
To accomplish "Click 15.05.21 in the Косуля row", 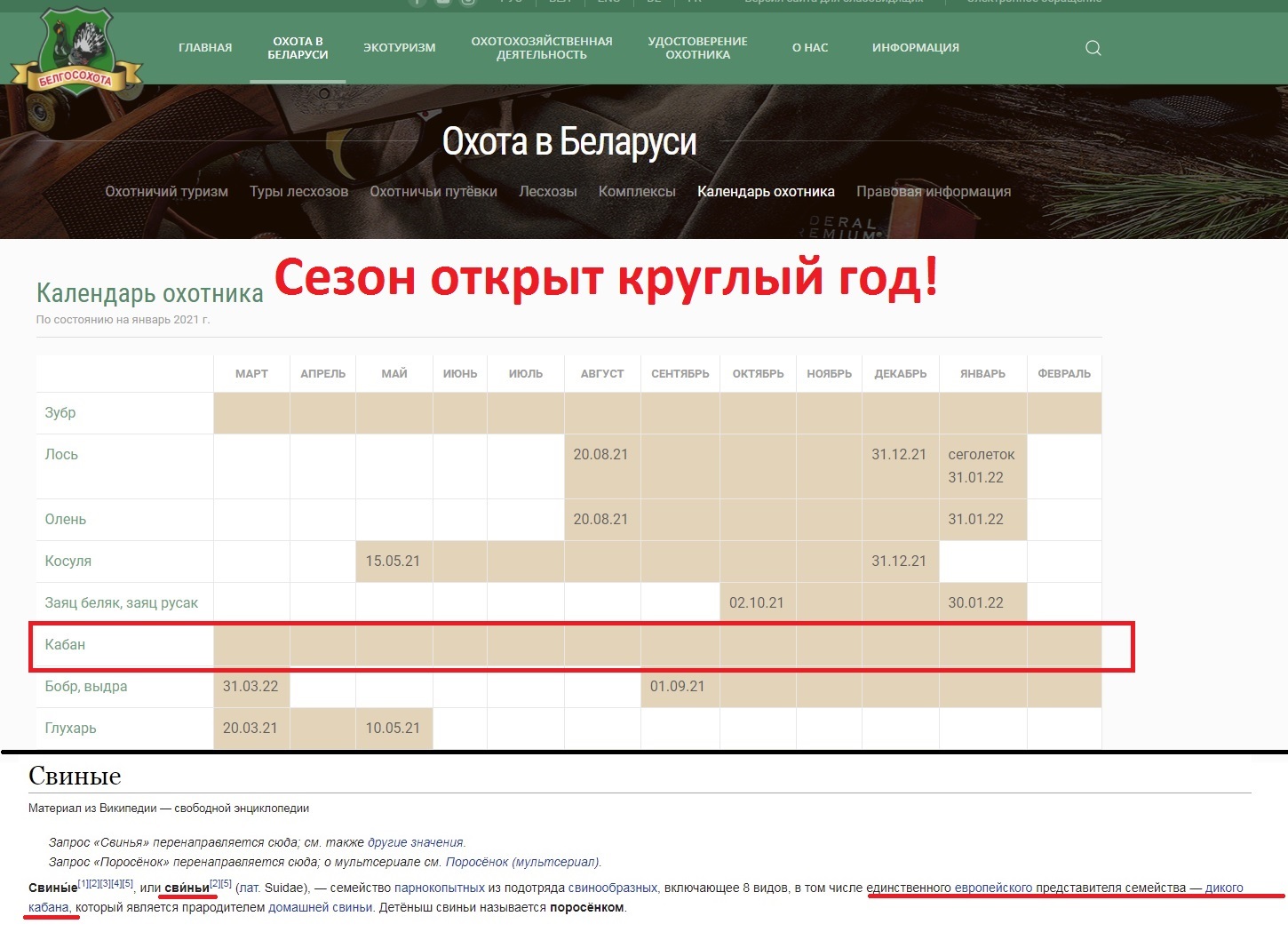I will pyautogui.click(x=393, y=562).
